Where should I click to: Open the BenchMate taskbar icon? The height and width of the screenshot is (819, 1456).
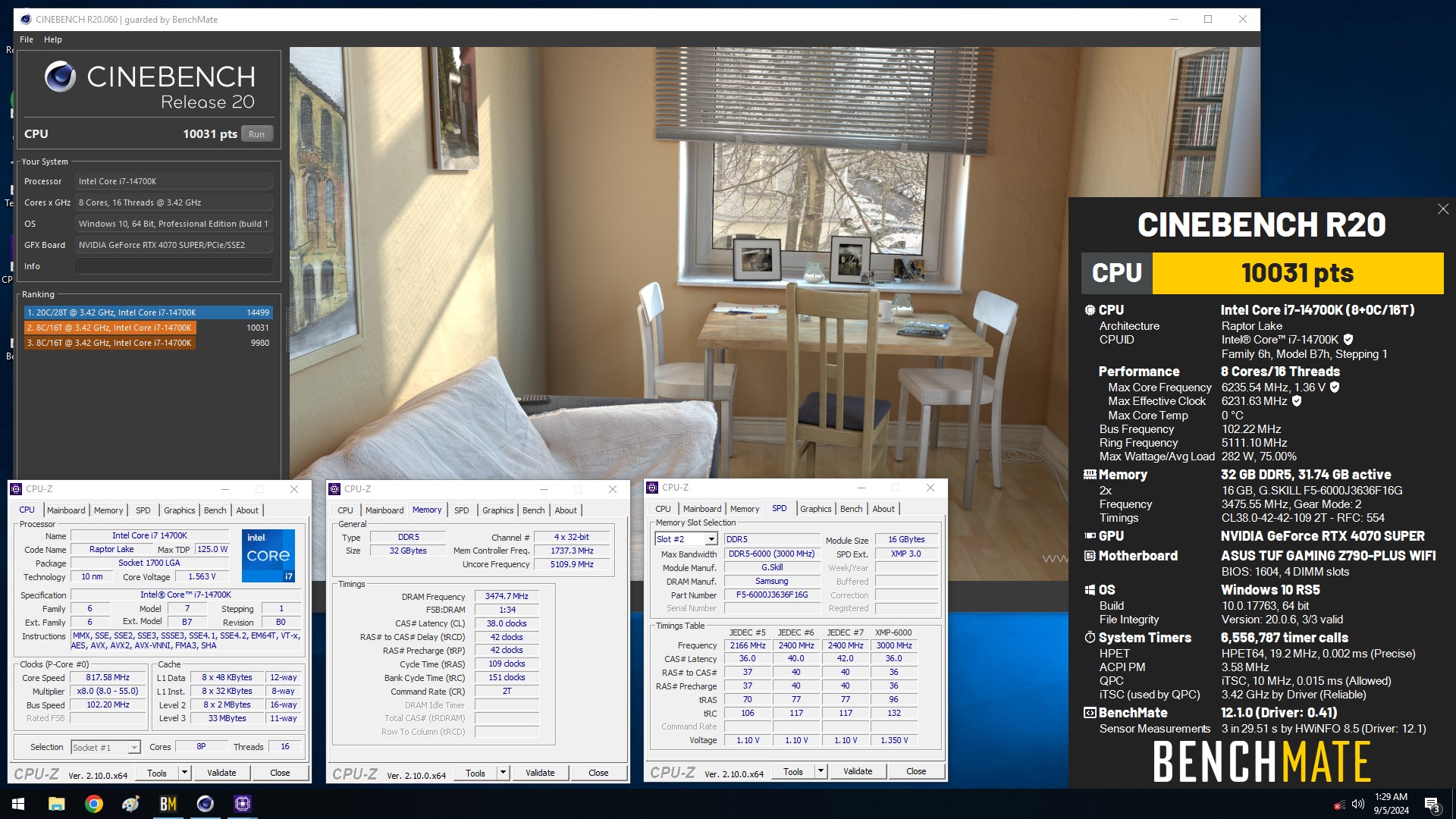(168, 804)
